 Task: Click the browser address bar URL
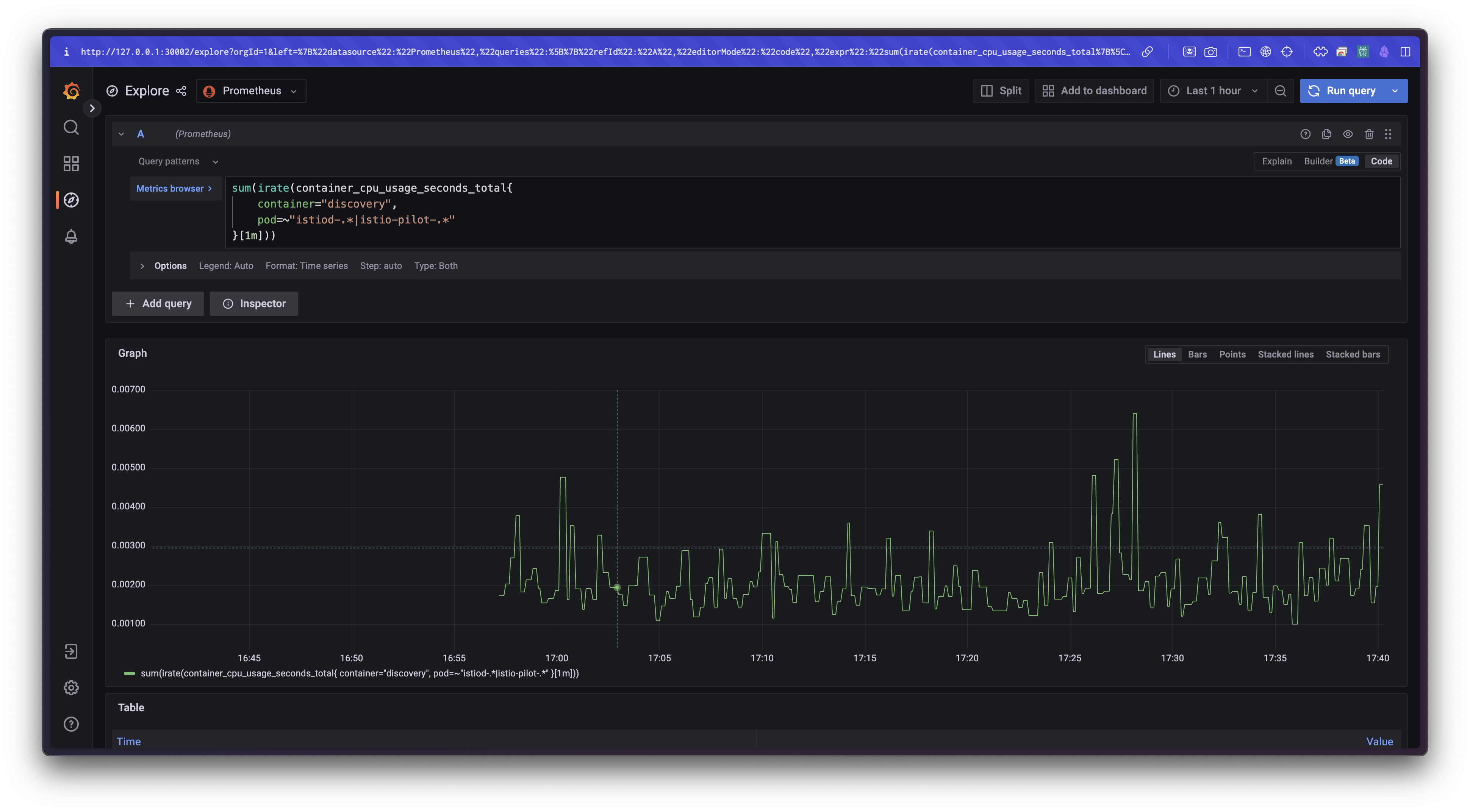click(605, 52)
